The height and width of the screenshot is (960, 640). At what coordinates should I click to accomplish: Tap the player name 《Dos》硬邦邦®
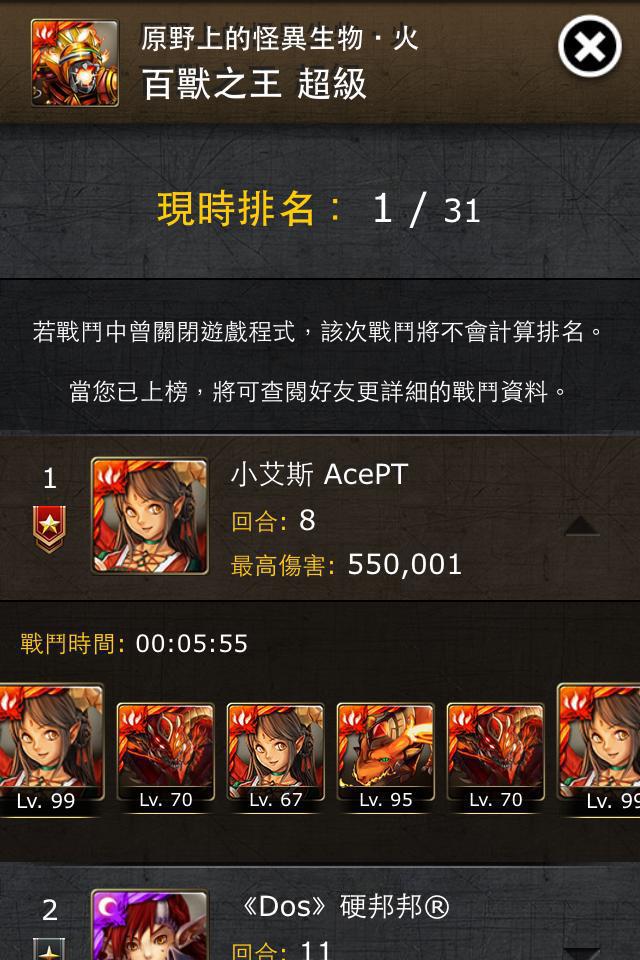click(344, 907)
